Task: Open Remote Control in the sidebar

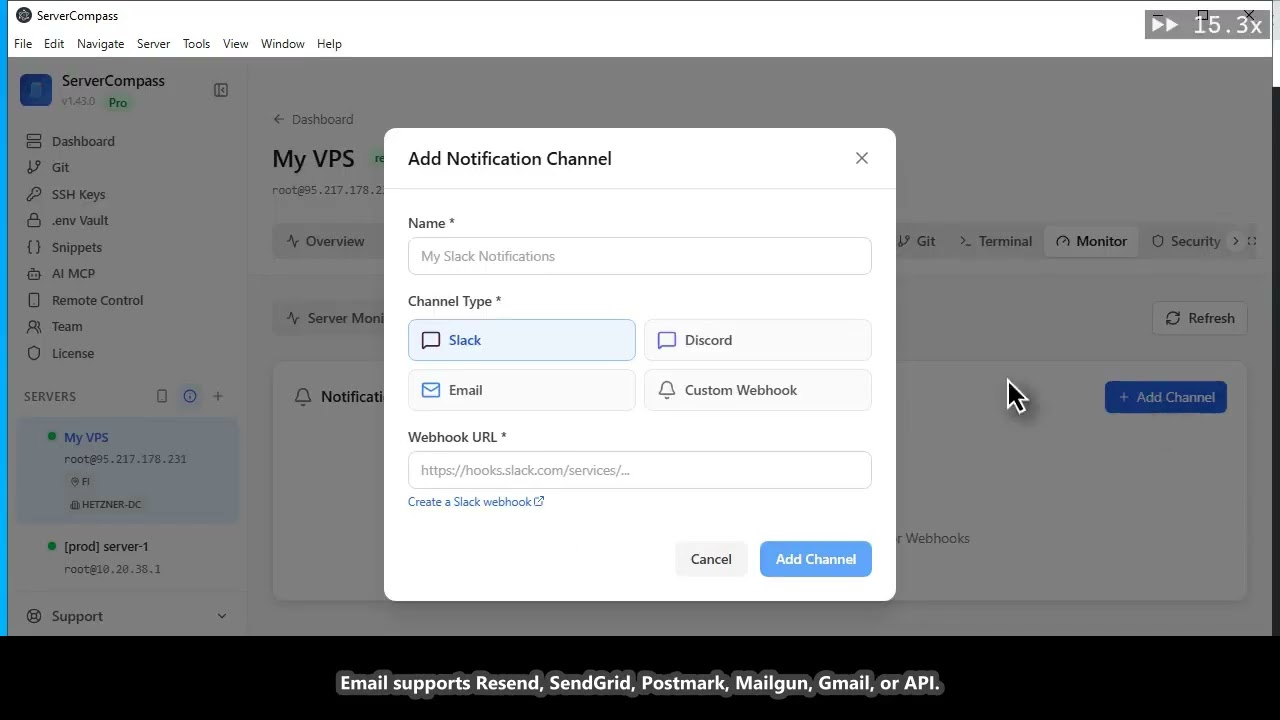Action: click(97, 300)
